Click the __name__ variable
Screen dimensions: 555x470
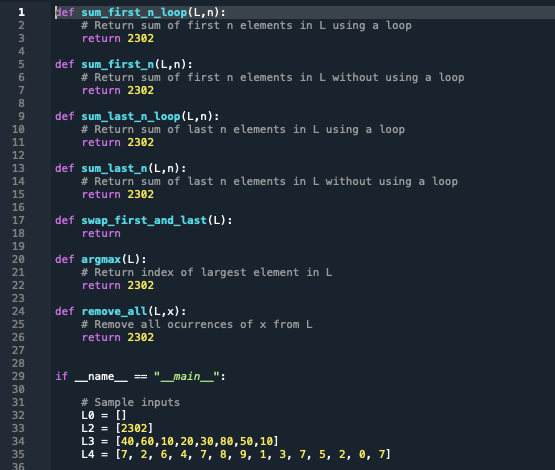(101, 376)
